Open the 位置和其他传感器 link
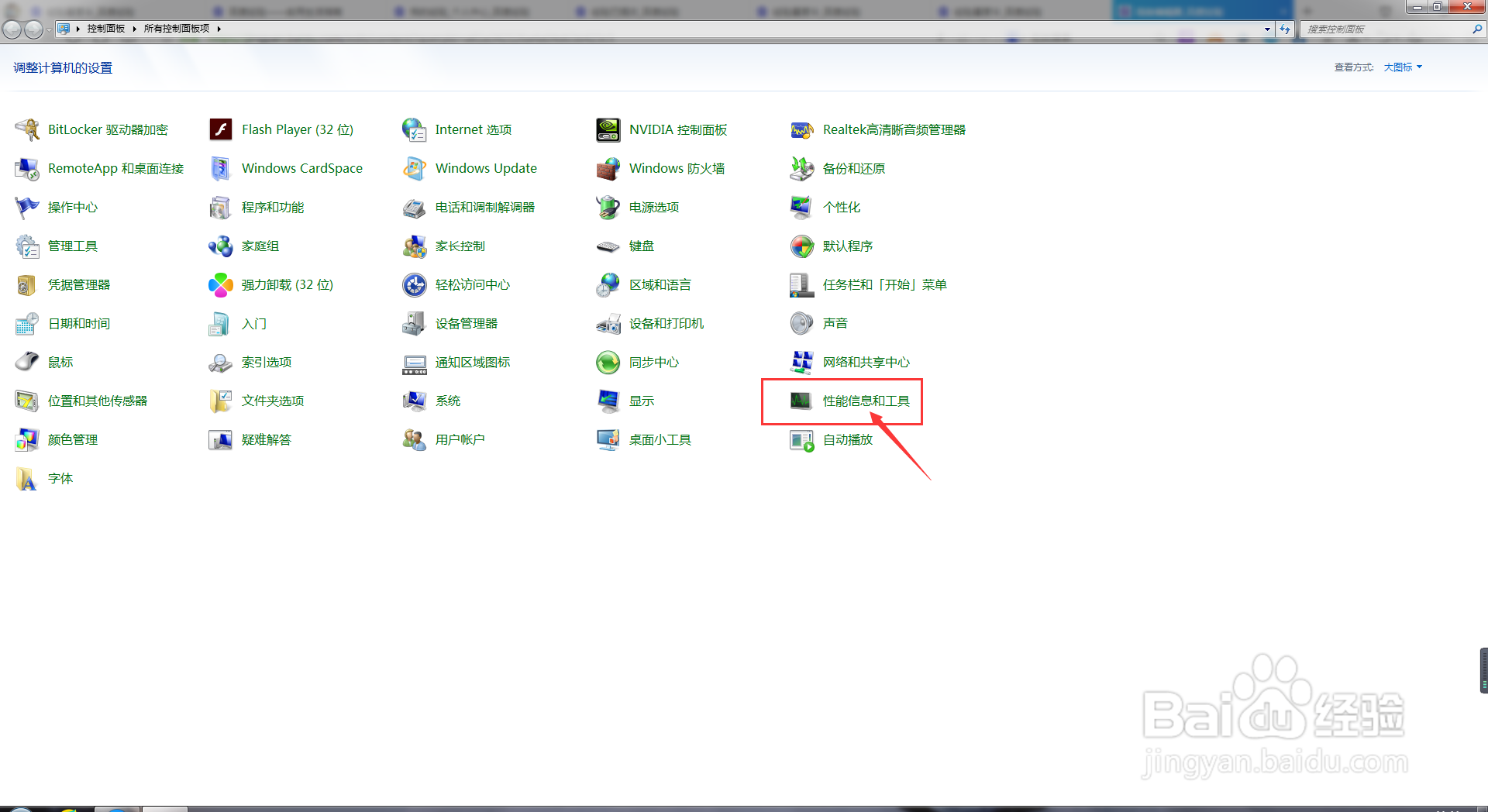 tap(98, 401)
